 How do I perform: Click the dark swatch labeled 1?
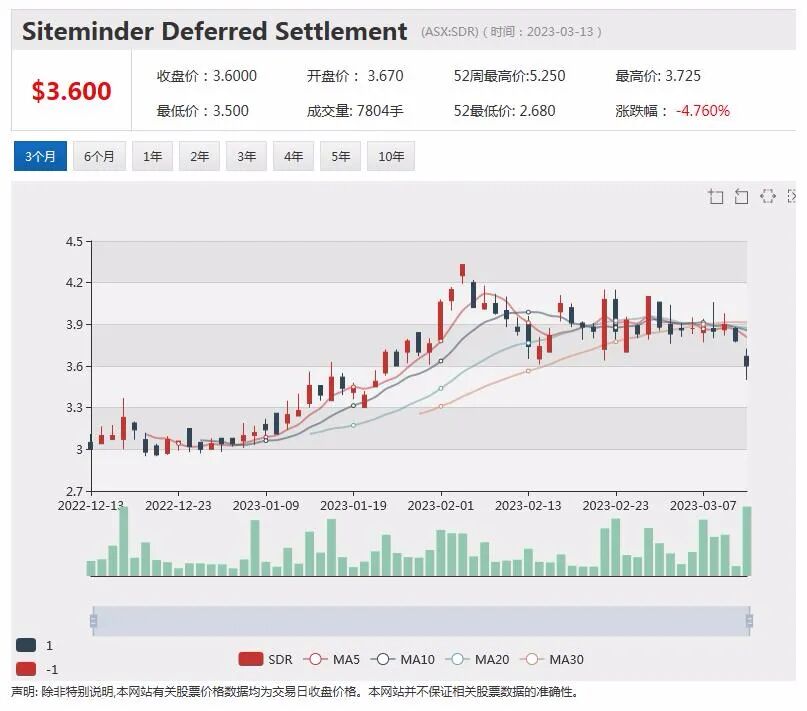pyautogui.click(x=26, y=645)
